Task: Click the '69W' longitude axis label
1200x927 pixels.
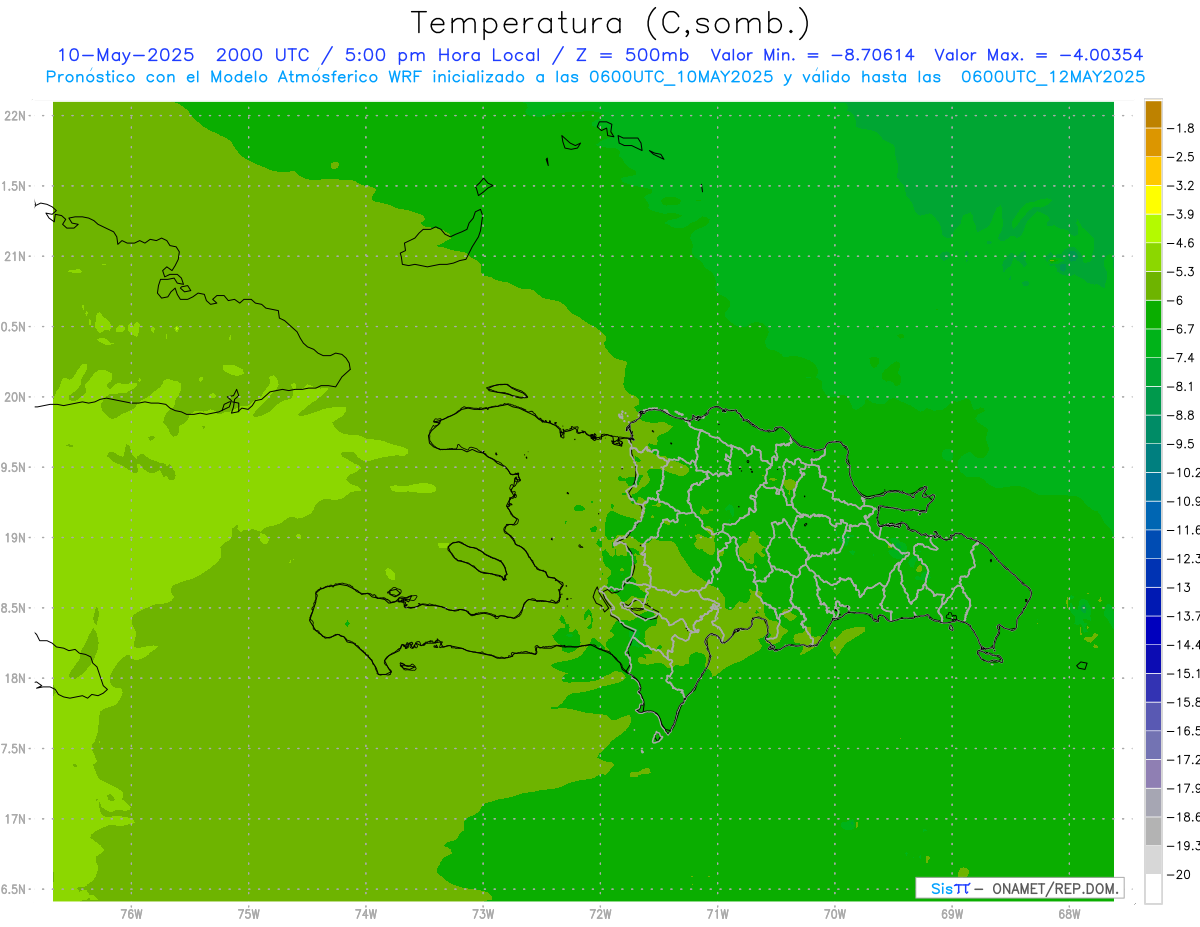Action: point(952,914)
